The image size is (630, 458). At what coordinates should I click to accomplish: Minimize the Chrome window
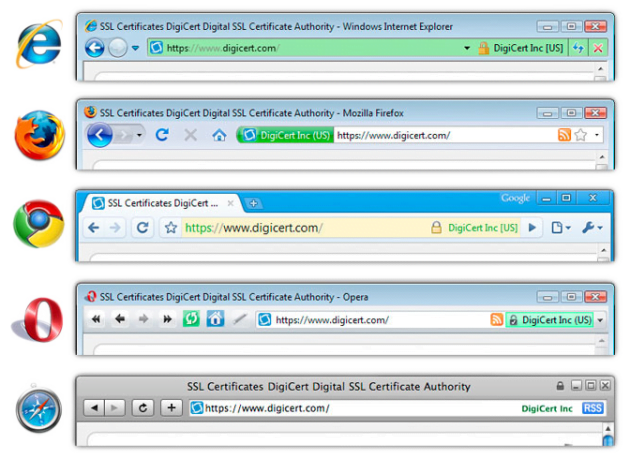pos(546,198)
